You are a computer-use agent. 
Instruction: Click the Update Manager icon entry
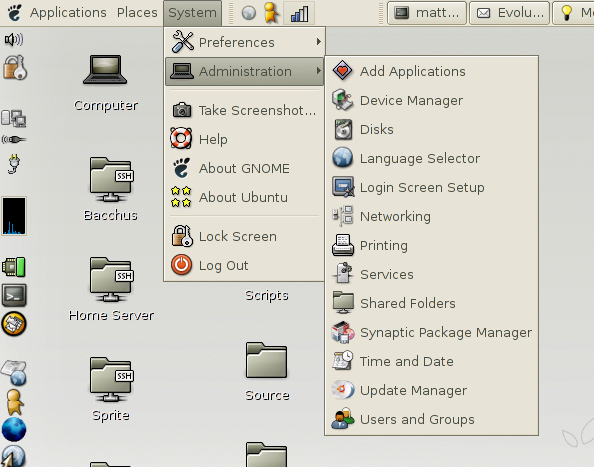343,390
